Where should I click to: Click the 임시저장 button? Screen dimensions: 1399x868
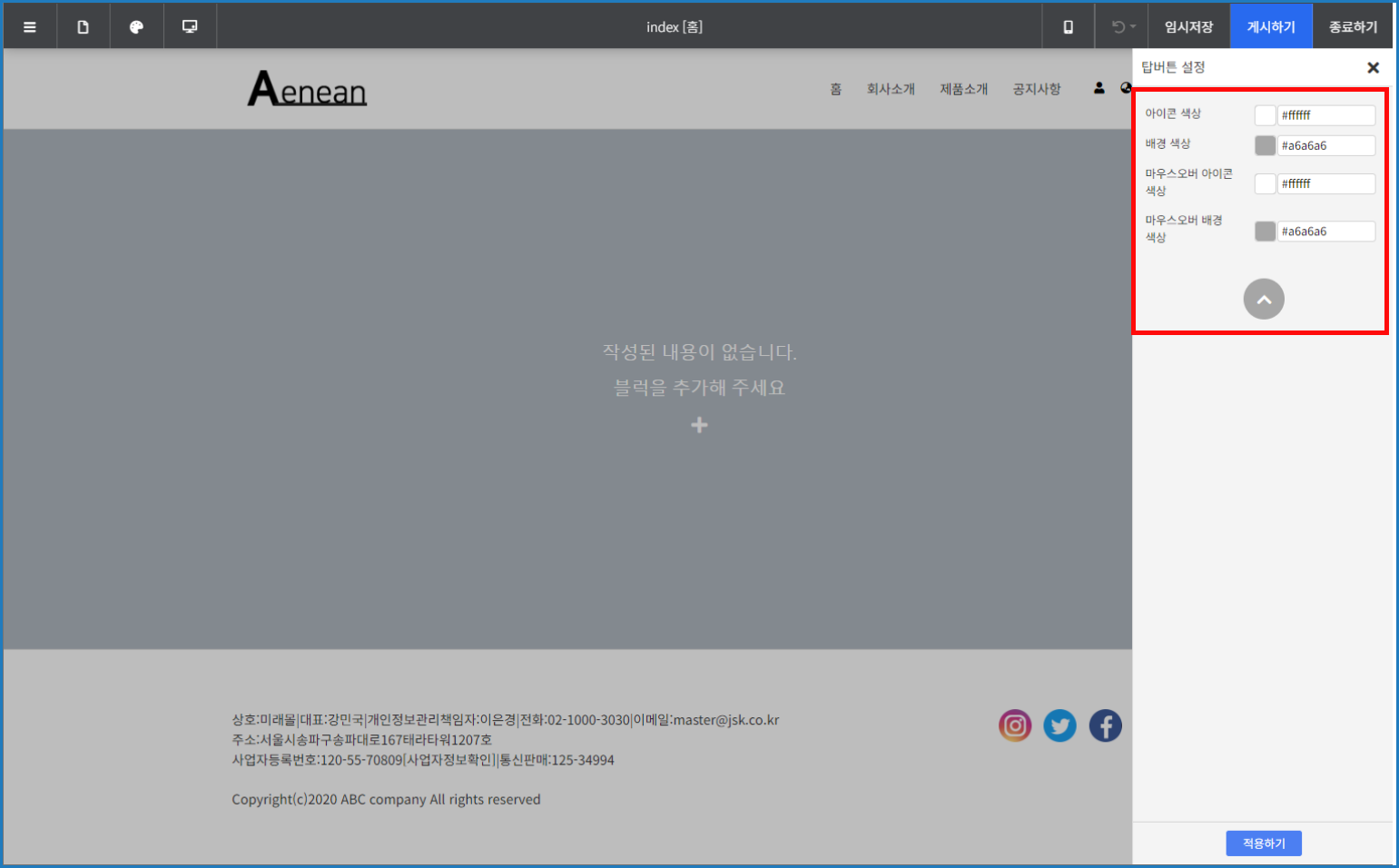point(1188,27)
